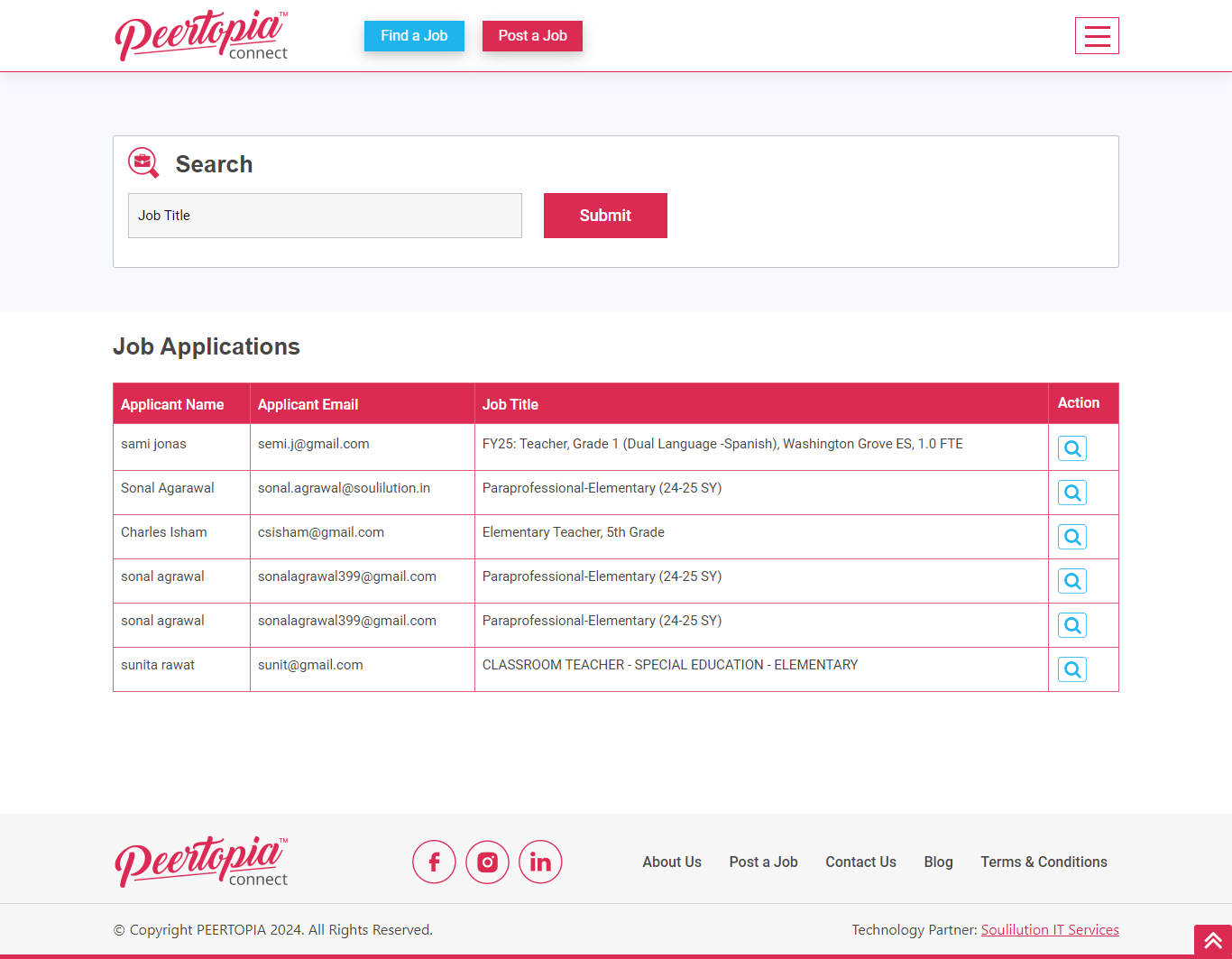Open the LinkedIn icon in footer
This screenshot has width=1232, height=959.
tap(540, 862)
